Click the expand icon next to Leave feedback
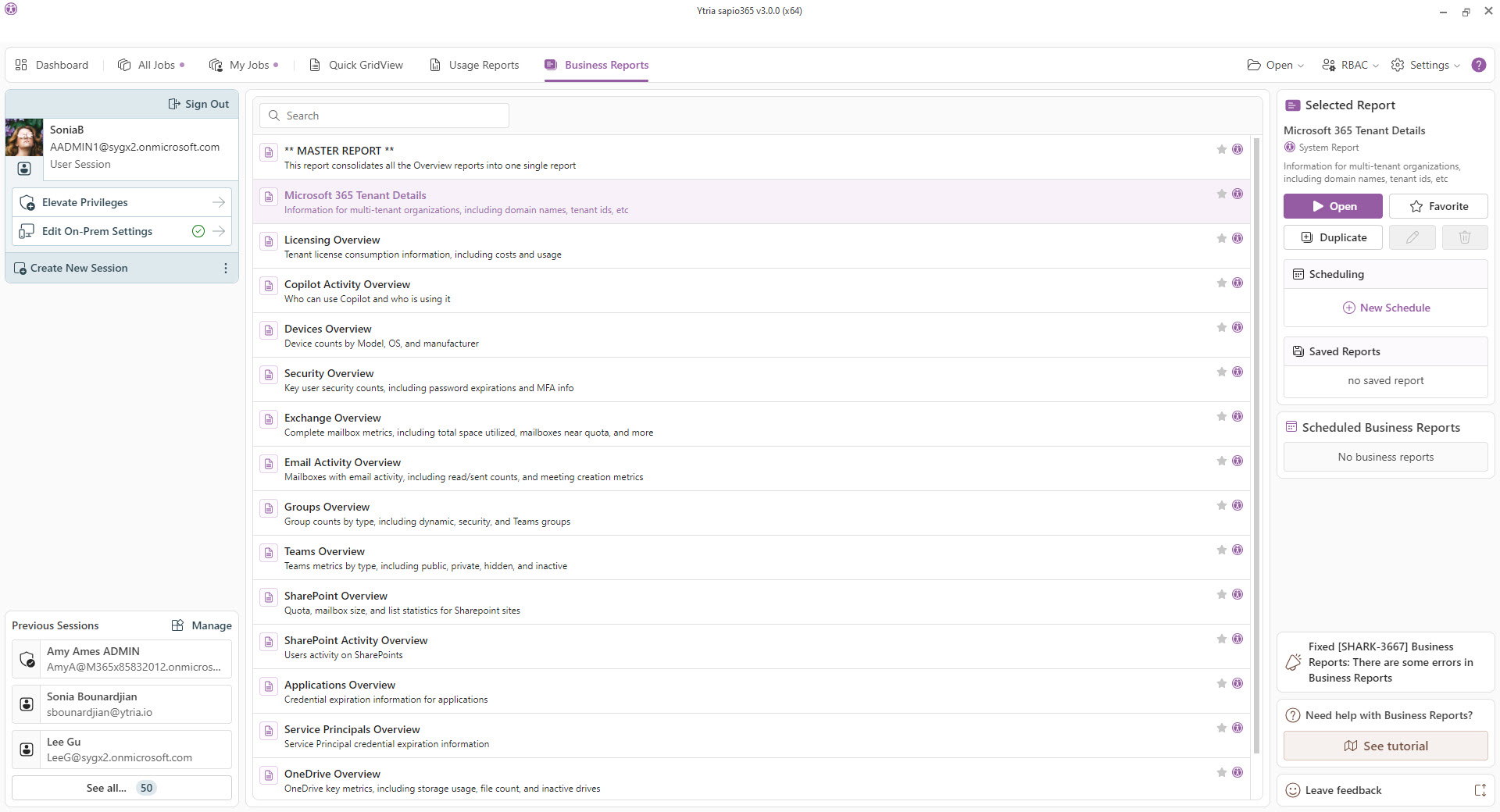The height and width of the screenshot is (812, 1500). pyautogui.click(x=1480, y=790)
